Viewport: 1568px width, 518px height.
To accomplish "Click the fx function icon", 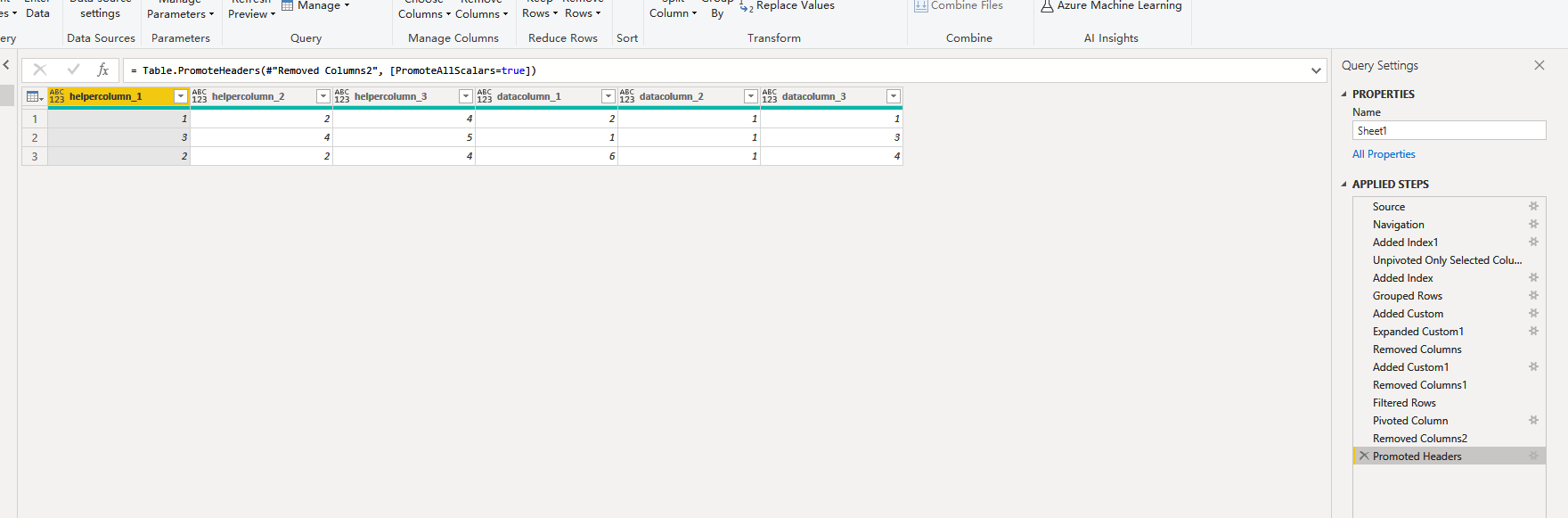I will (x=103, y=70).
